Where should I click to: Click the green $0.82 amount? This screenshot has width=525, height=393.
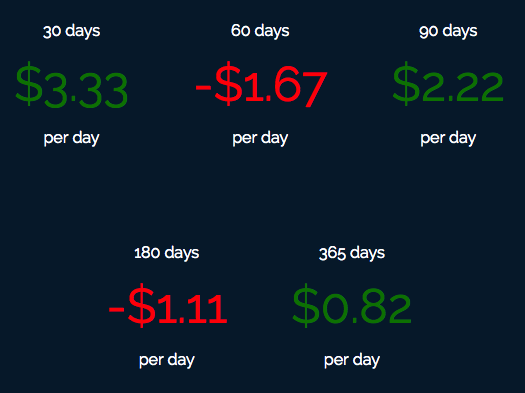click(352, 306)
